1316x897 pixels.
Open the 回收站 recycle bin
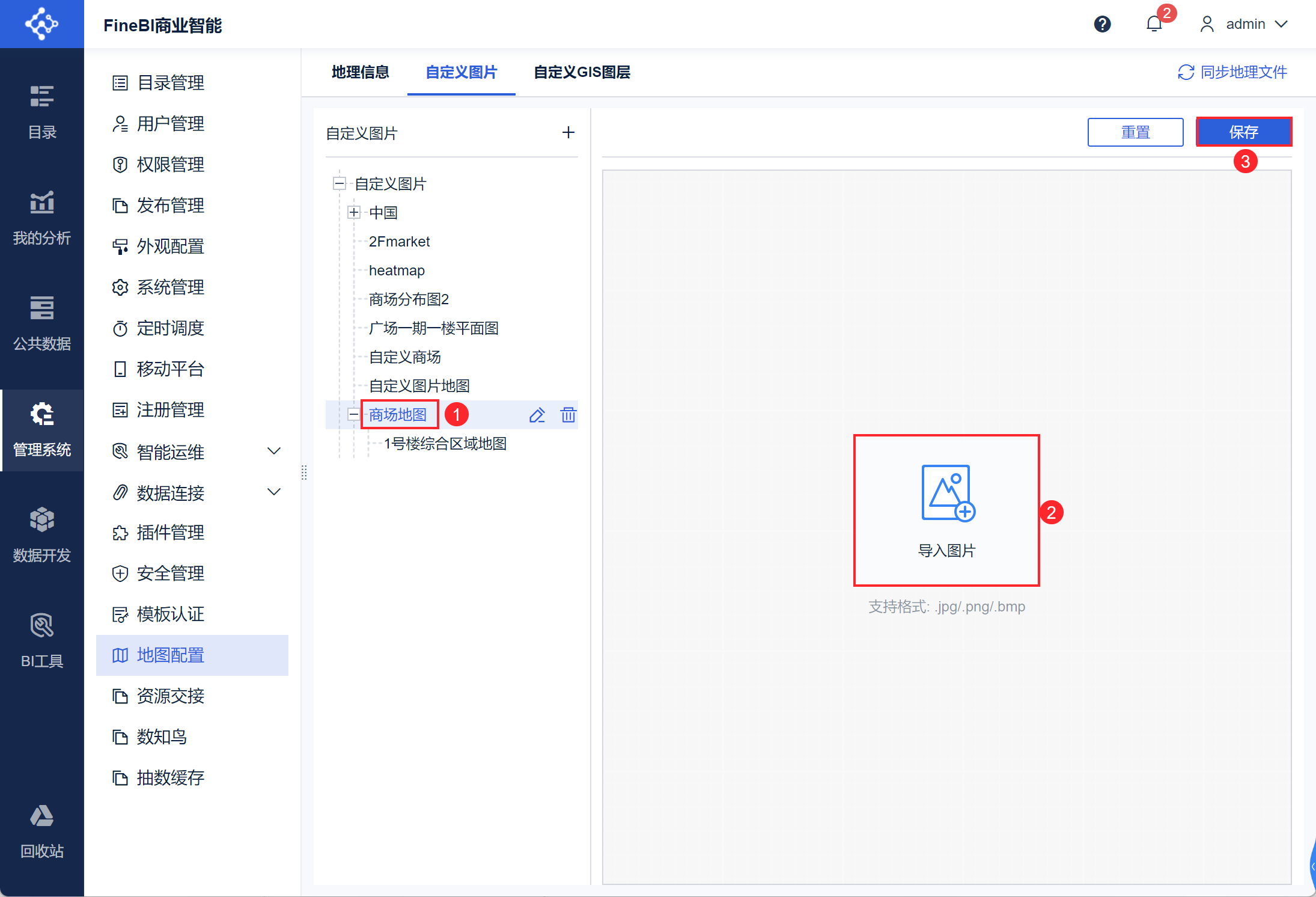[x=42, y=832]
